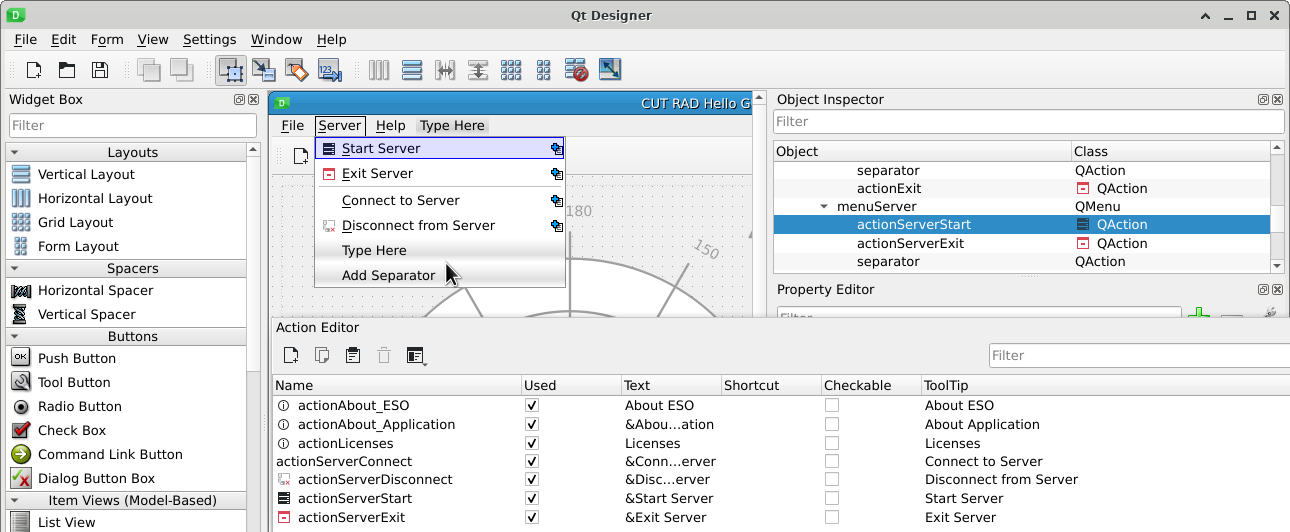Viewport: 1290px width, 532px height.
Task: Click the Adjust Size toolbar icon
Action: 610,70
